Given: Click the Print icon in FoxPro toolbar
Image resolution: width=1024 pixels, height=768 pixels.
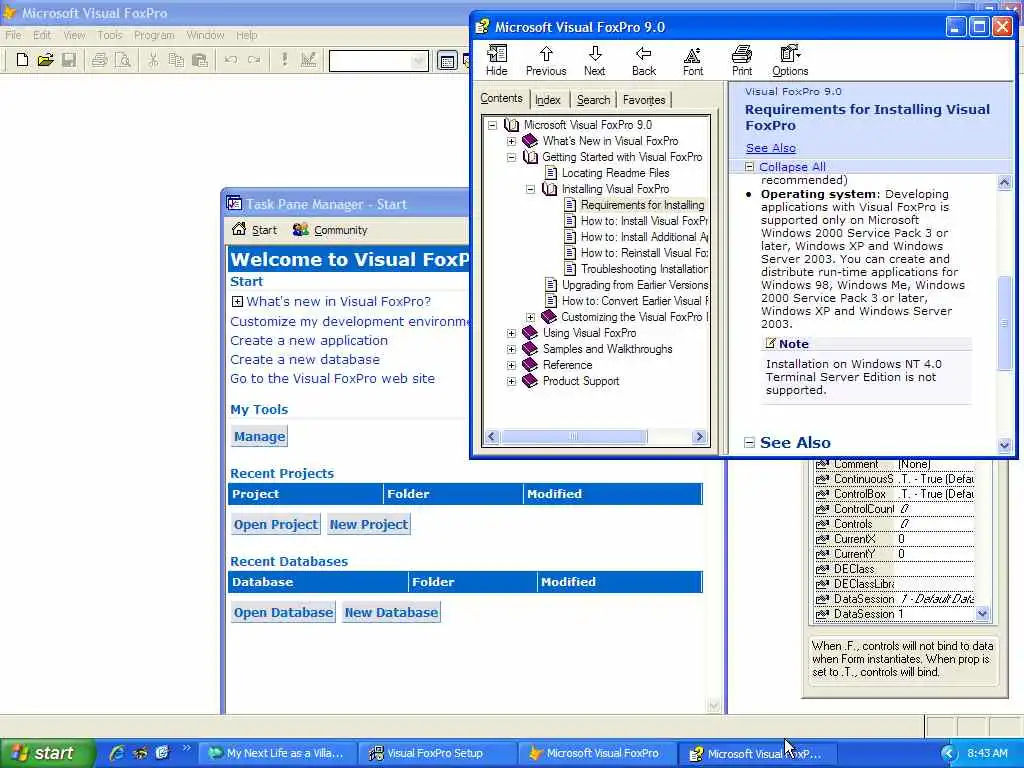Looking at the screenshot, I should tap(99, 61).
